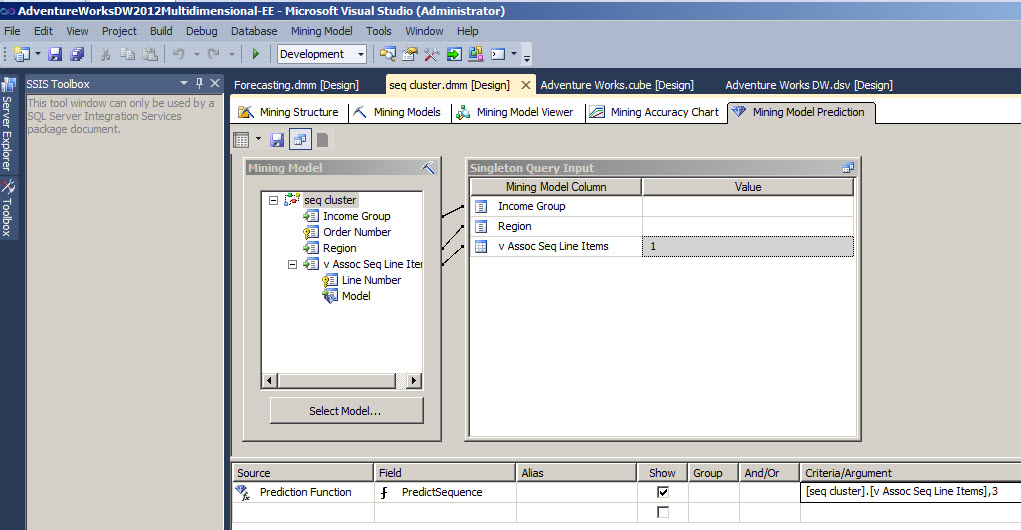1021x530 pixels.
Task: Click the pickaxe icon in Mining Model header
Action: click(x=428, y=168)
